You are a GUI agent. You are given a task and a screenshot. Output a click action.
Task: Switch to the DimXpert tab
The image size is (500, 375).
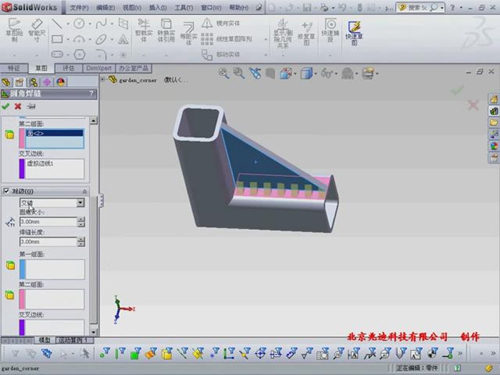(x=99, y=68)
